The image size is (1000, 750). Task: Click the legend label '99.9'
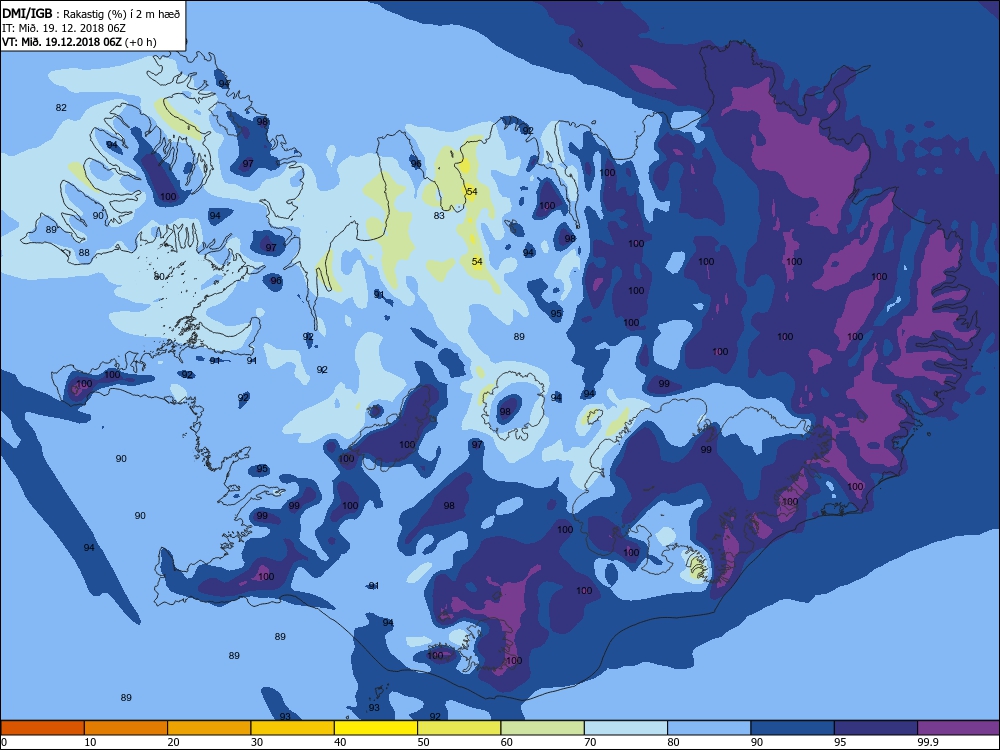tap(927, 742)
